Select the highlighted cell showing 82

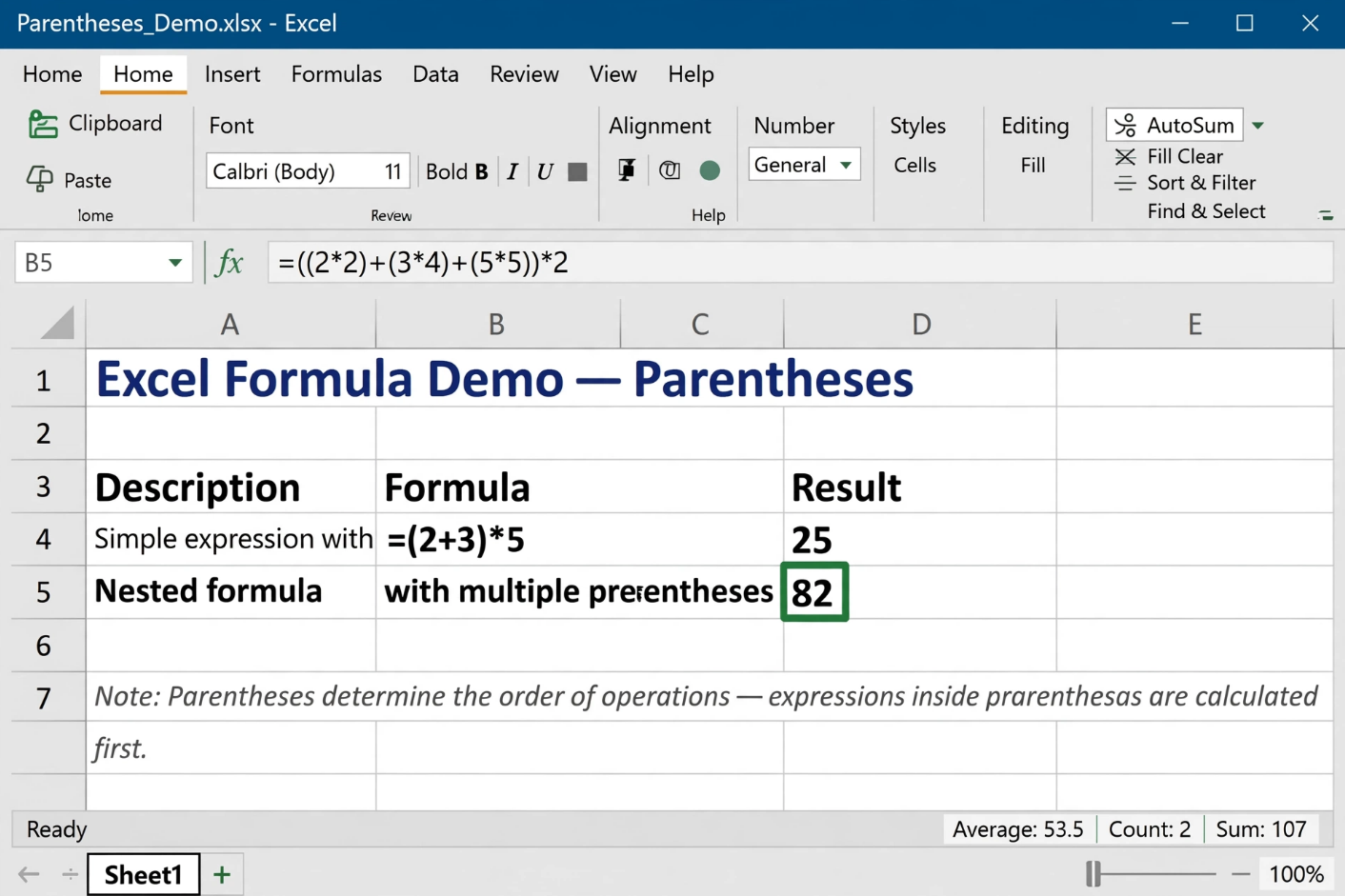pos(814,592)
